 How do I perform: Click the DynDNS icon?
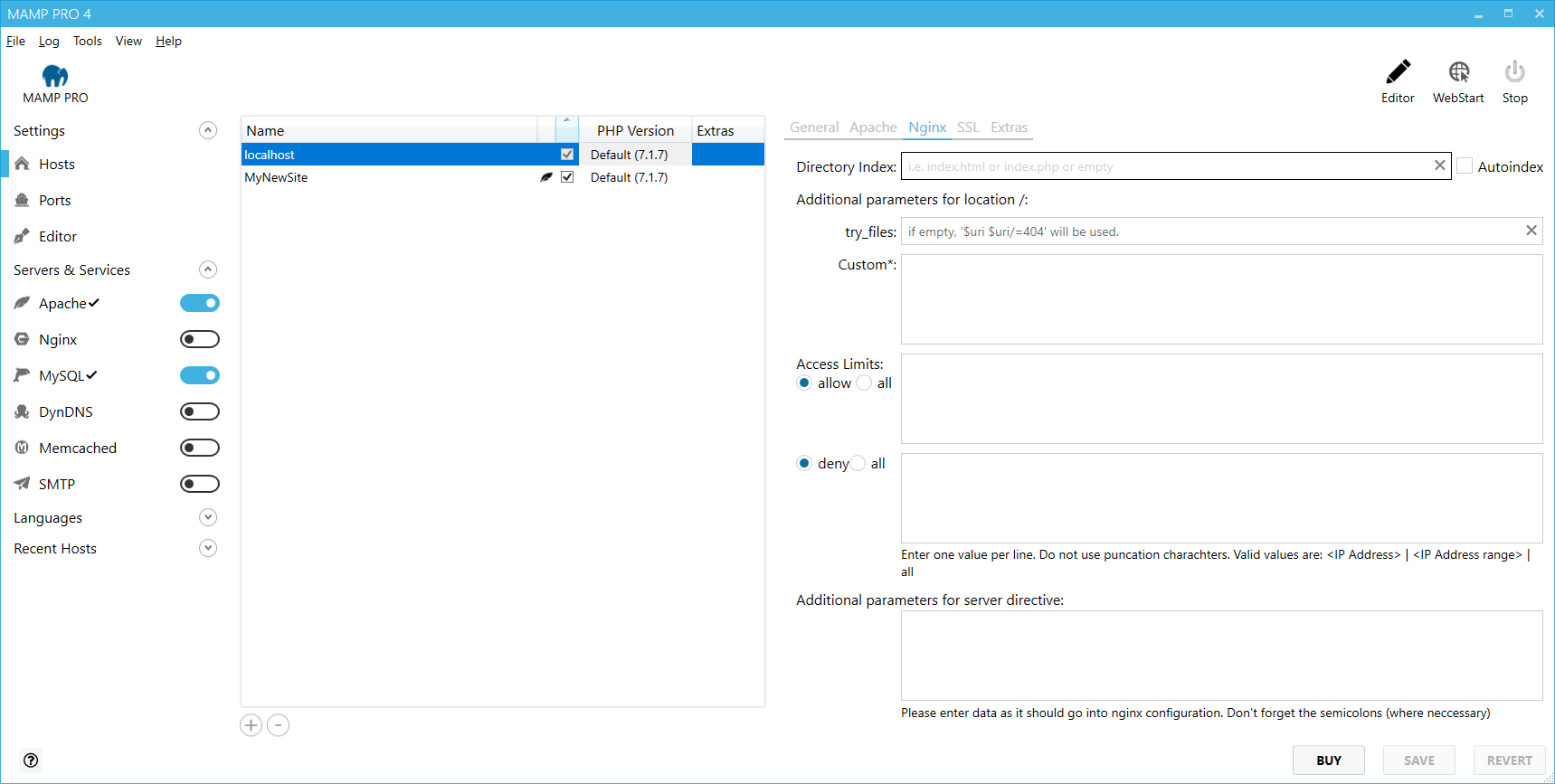pos(23,411)
